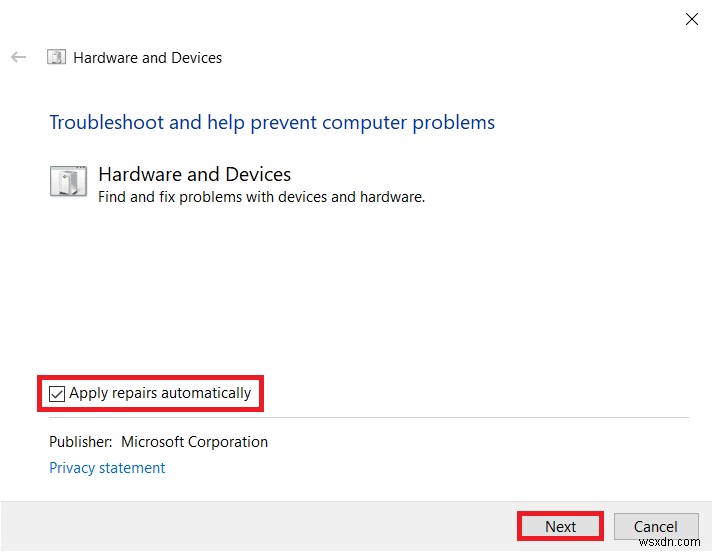This screenshot has height=552, width=712.
Task: Click the large Hardware and Devices troubleshooter icon
Action: click(x=68, y=183)
